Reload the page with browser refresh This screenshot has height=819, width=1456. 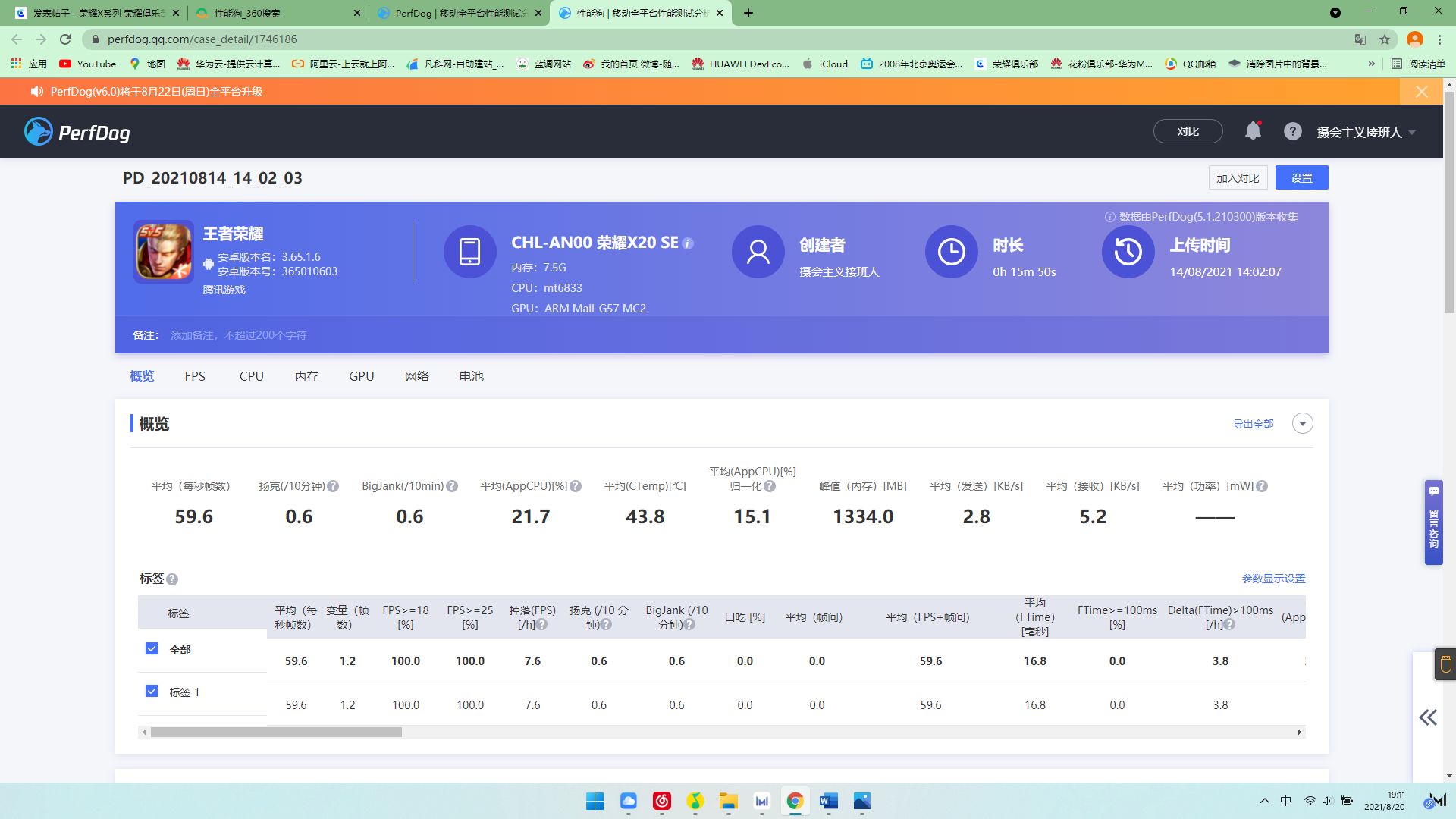click(x=65, y=39)
